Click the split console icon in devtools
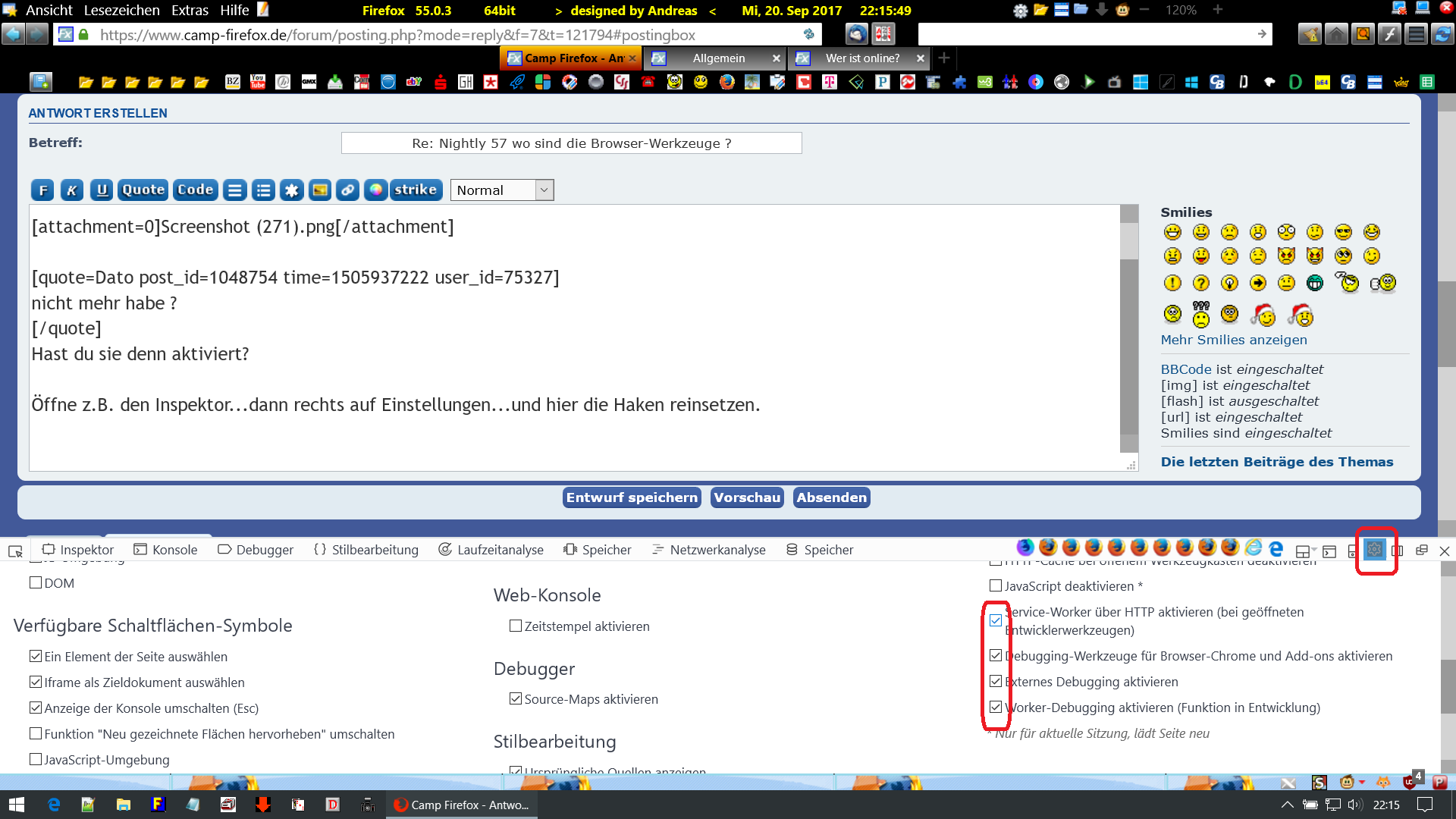This screenshot has height=819, width=1456. click(1329, 551)
